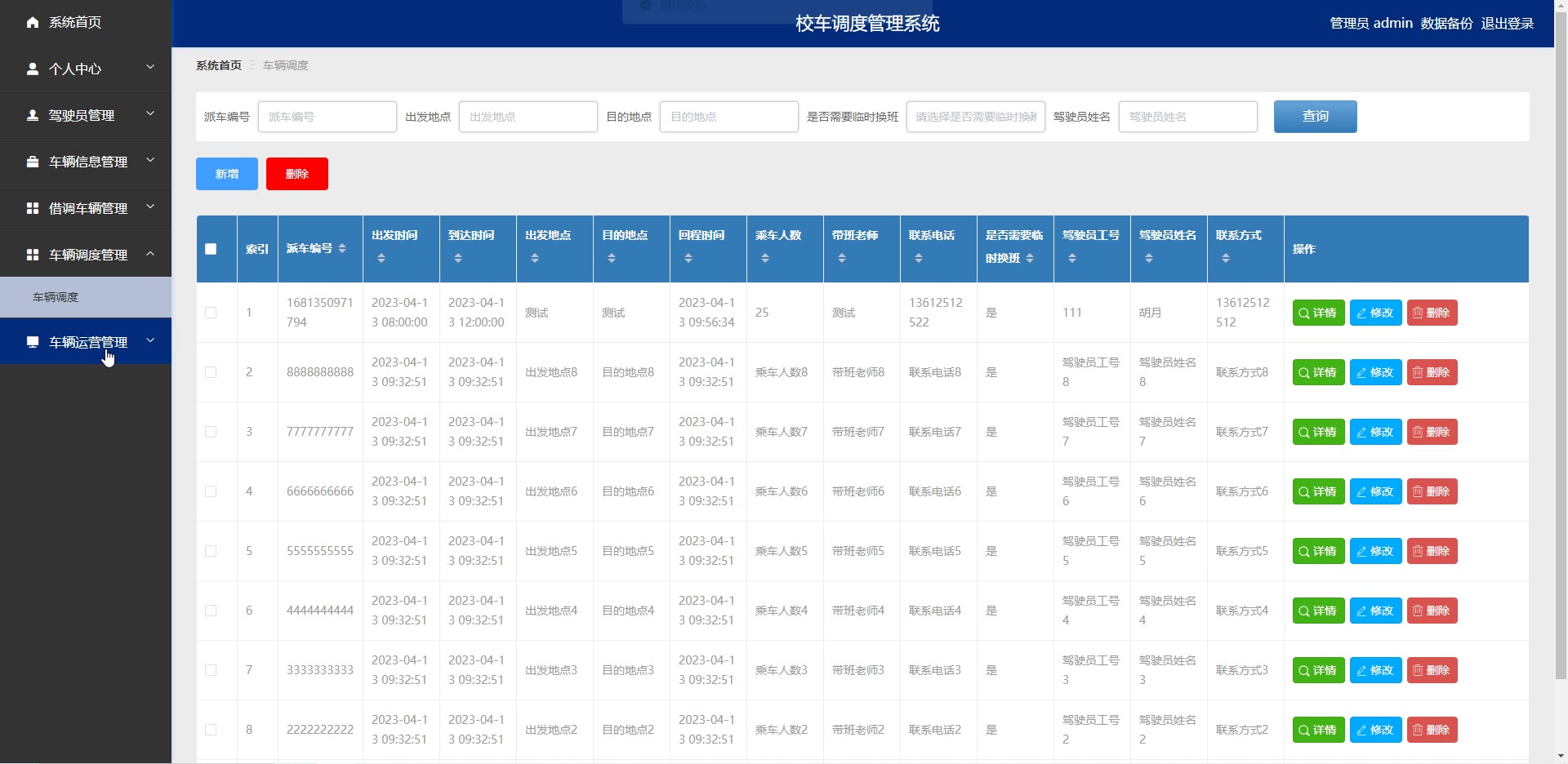Click 数据备份 in the header
The height and width of the screenshot is (764, 1568).
coord(1446,24)
